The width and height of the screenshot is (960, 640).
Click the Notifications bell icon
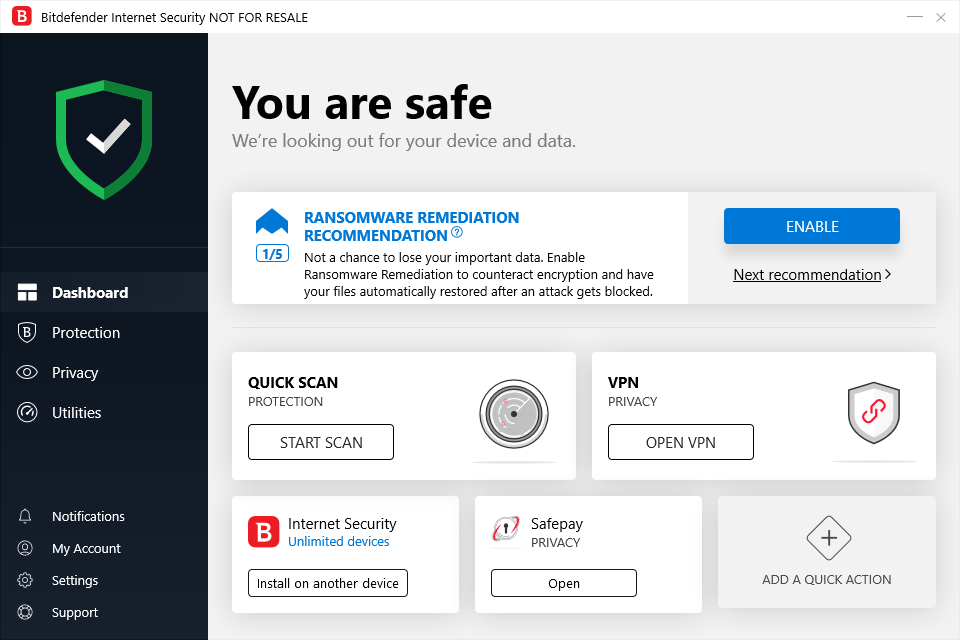click(26, 516)
